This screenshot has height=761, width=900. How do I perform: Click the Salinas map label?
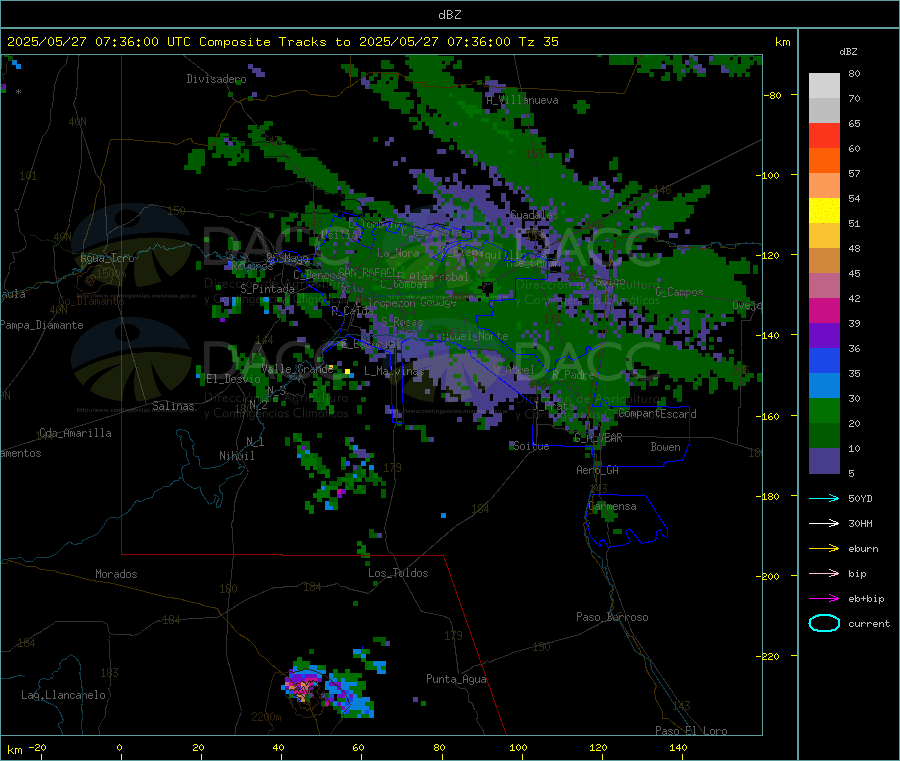coord(173,406)
